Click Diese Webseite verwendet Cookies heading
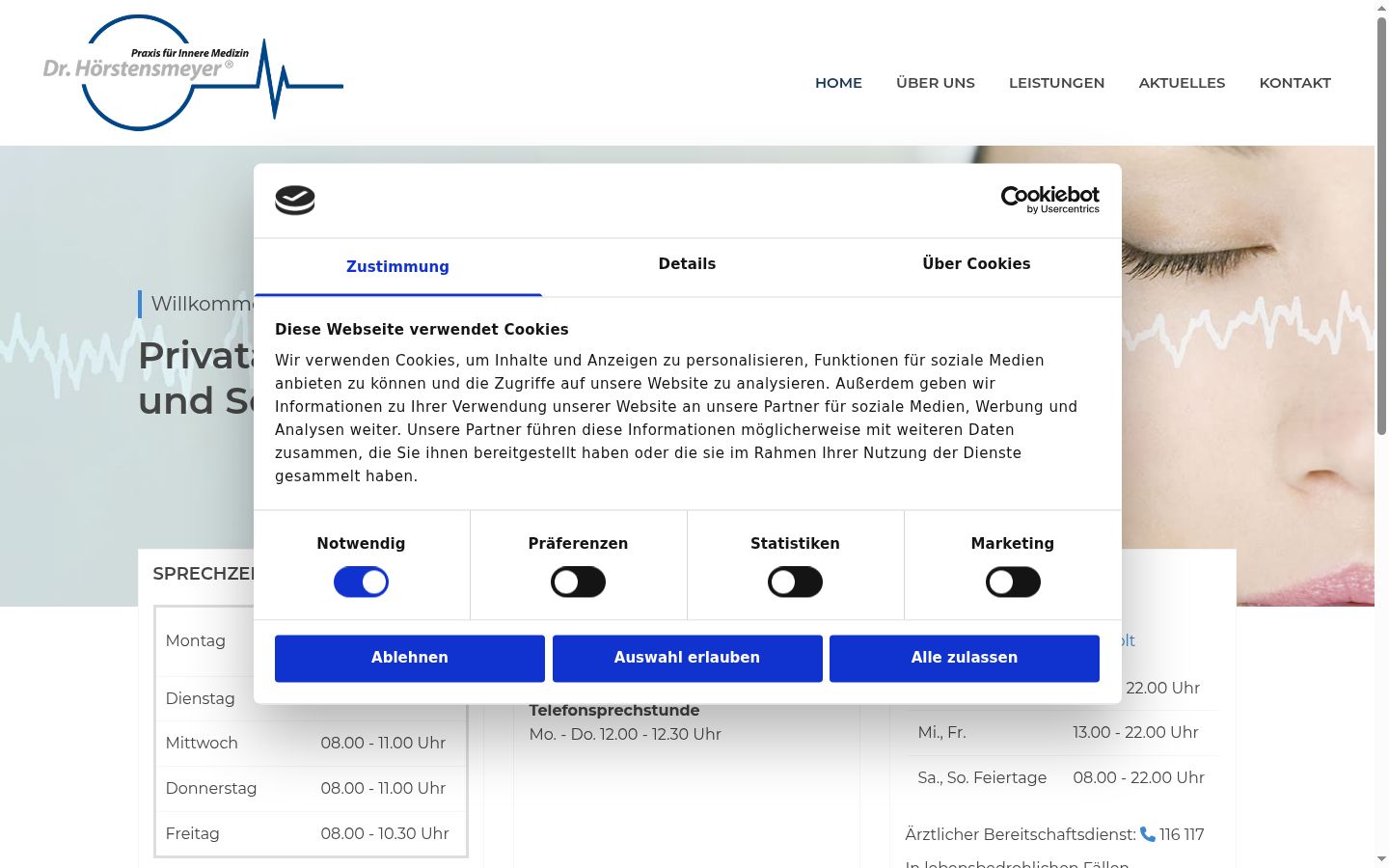This screenshot has height=868, width=1389. tap(422, 329)
